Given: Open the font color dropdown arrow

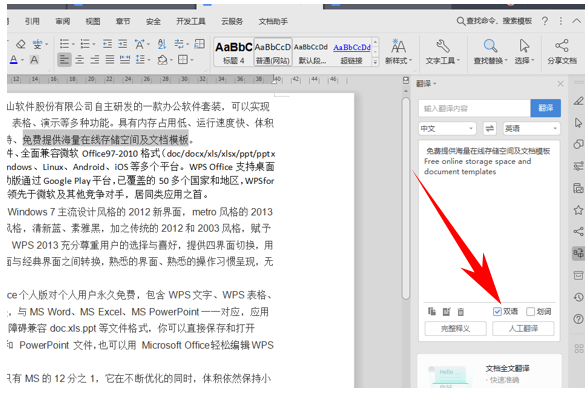Looking at the screenshot, I should pyautogui.click(x=22, y=60).
